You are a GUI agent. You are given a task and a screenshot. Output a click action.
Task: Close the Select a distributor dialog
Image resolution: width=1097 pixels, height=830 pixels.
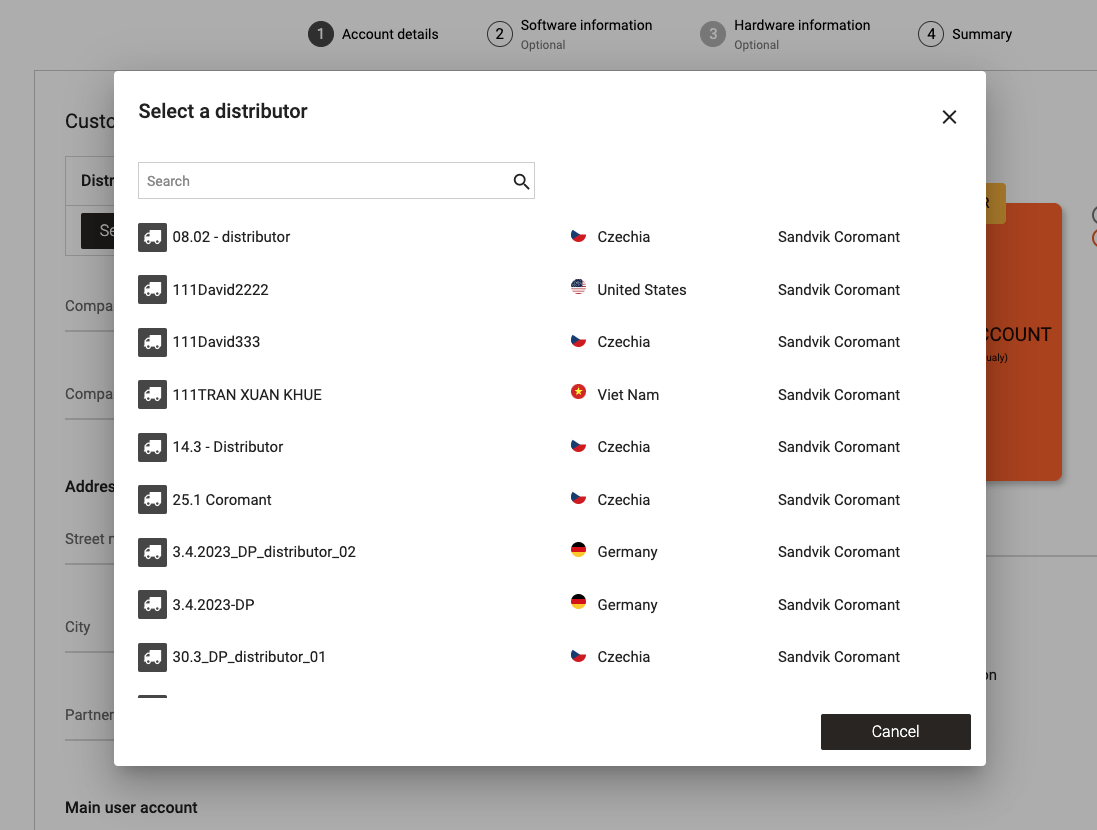pyautogui.click(x=949, y=117)
